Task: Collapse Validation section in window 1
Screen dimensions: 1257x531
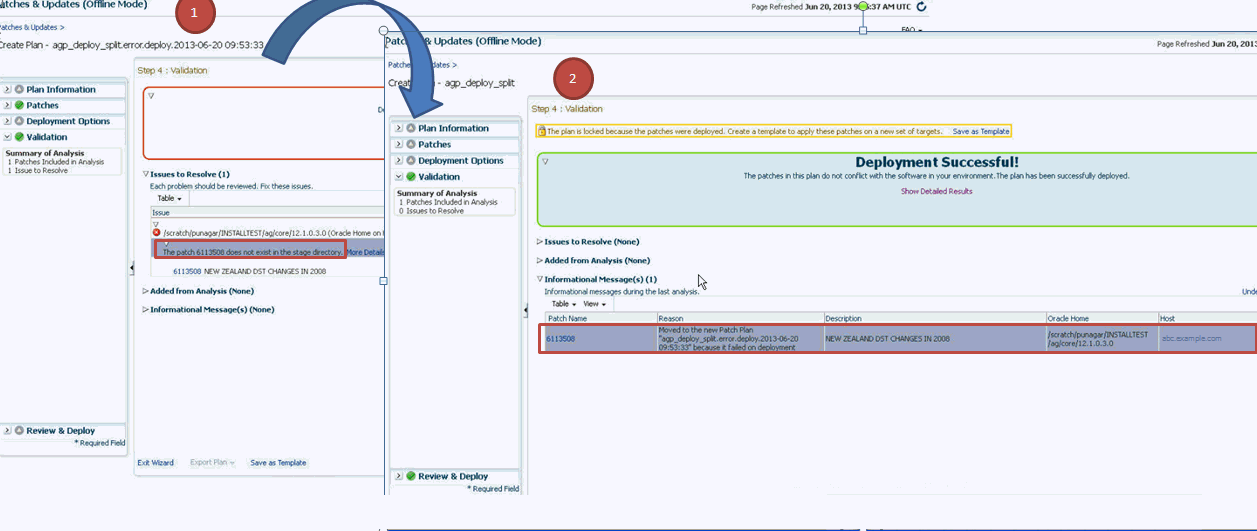Action: click(7, 137)
